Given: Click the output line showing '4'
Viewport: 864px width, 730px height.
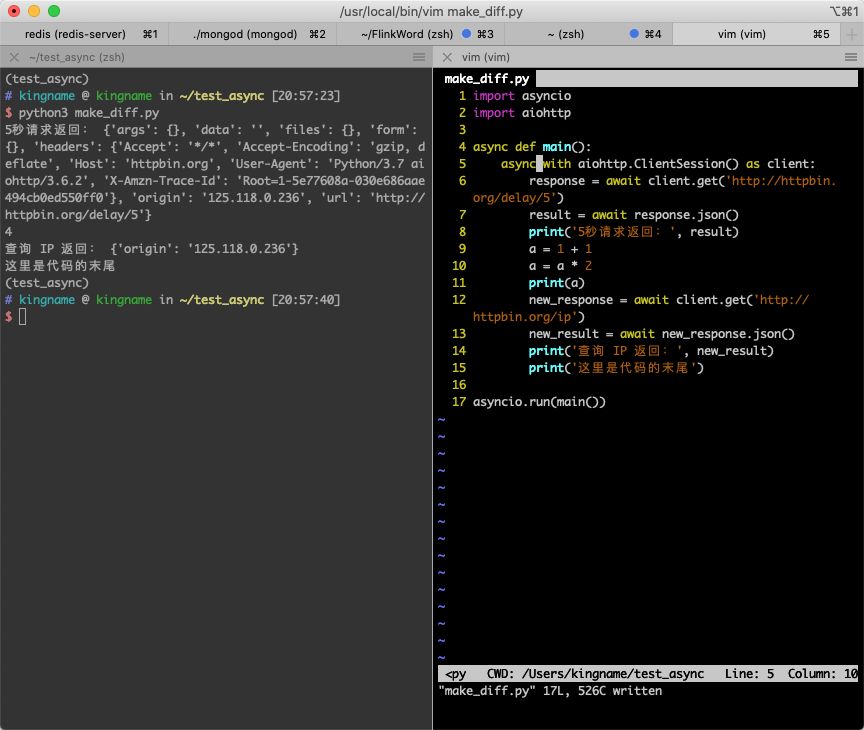Looking at the screenshot, I should pos(8,232).
